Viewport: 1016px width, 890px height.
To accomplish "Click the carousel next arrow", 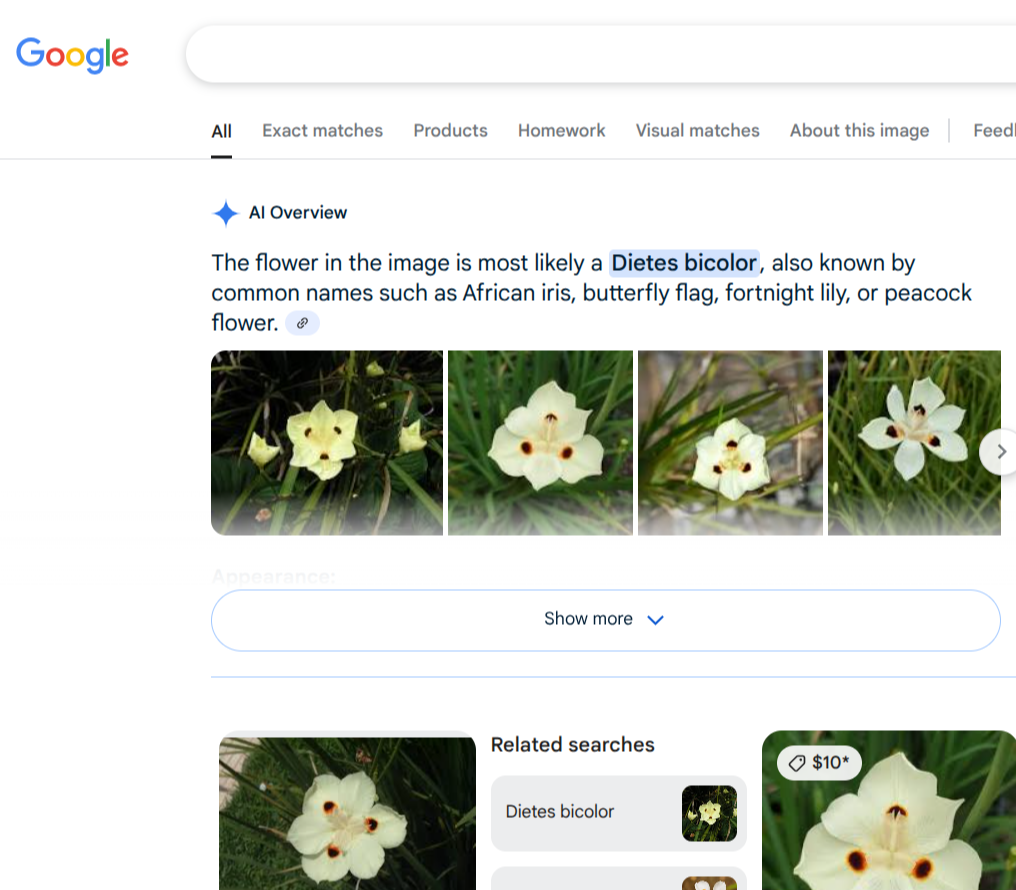I will click(x=1000, y=451).
